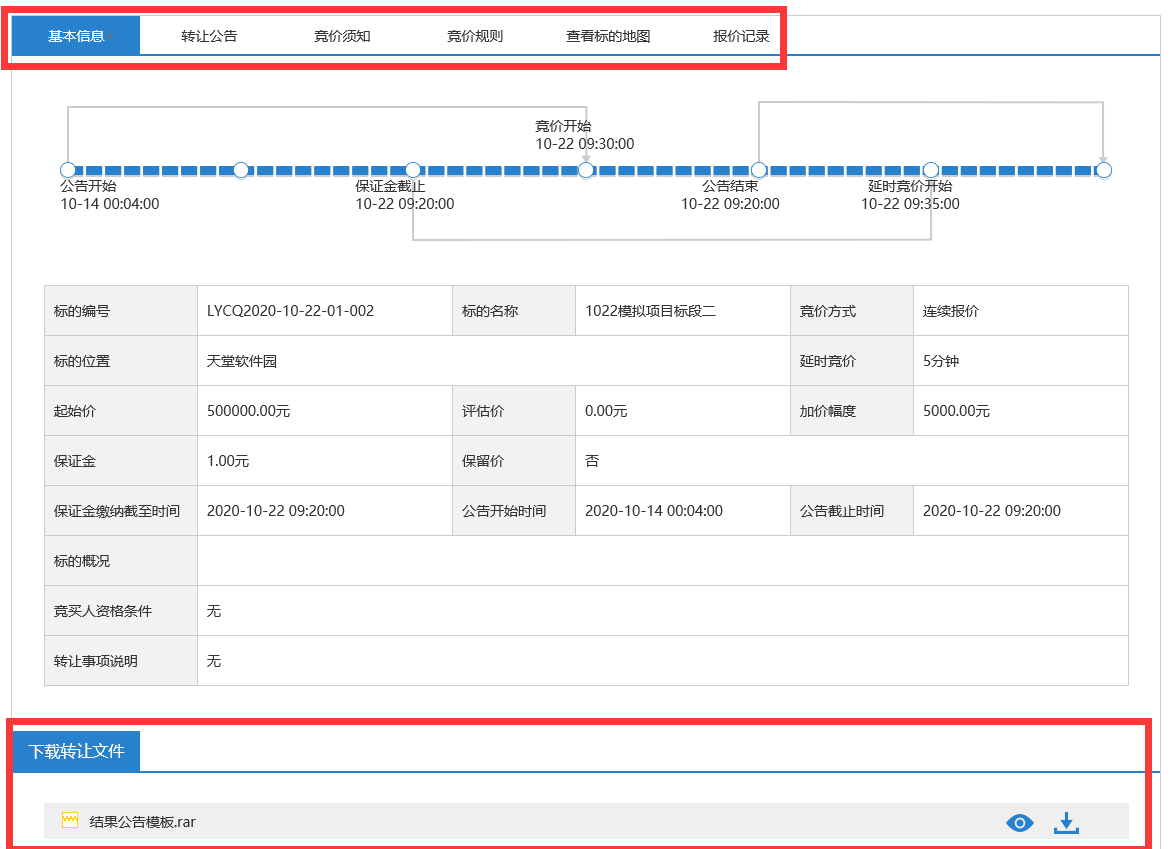Open the 转让公告 tab
The image size is (1171, 849).
[x=209, y=37]
